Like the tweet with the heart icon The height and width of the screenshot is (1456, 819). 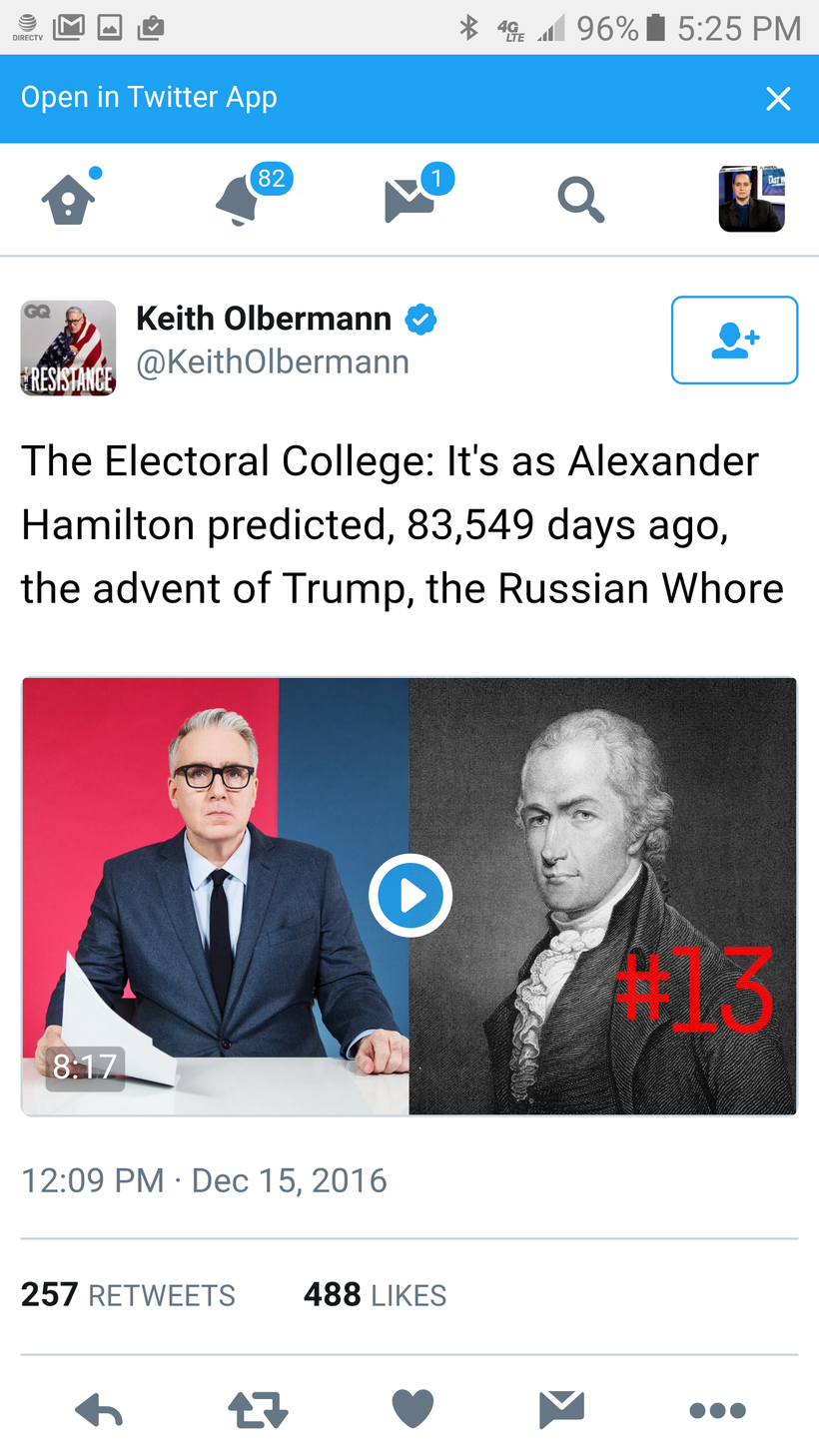coord(412,1409)
